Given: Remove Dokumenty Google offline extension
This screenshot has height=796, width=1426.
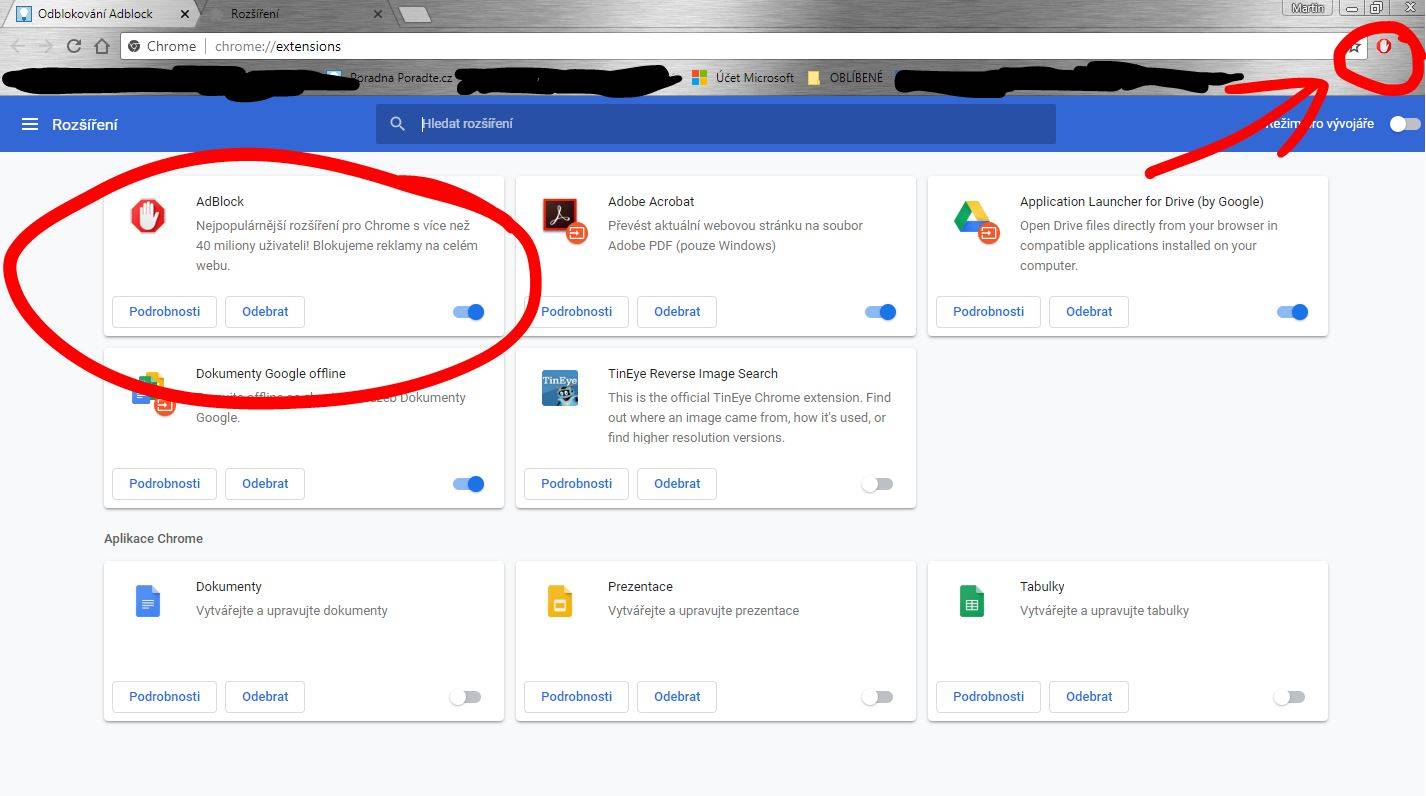Looking at the screenshot, I should coord(265,483).
